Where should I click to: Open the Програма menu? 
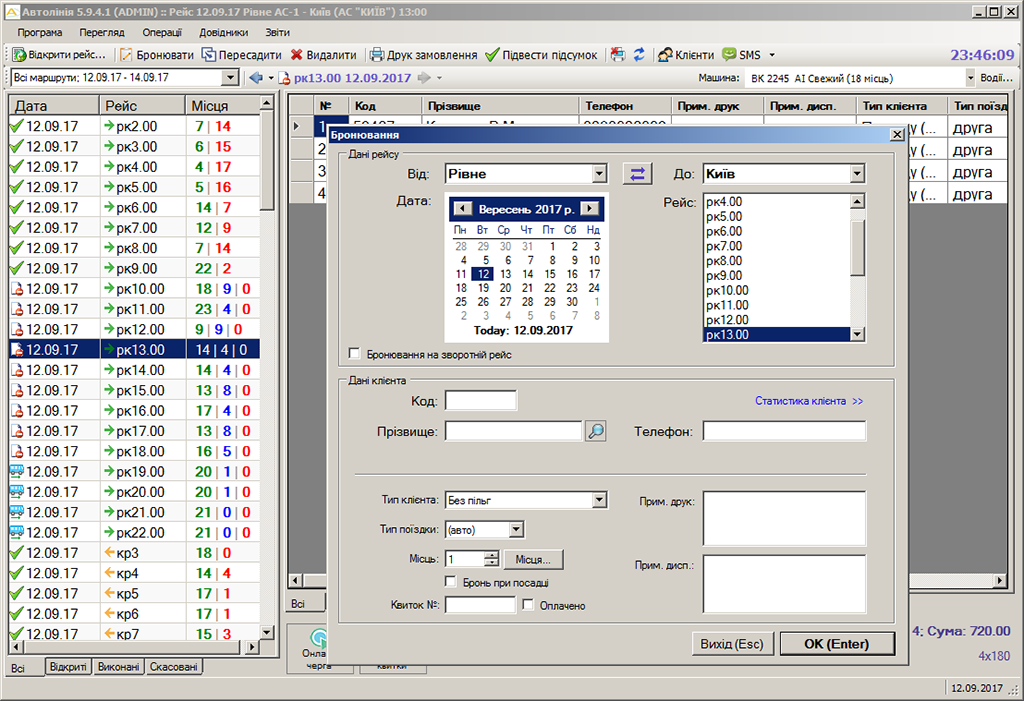coord(40,32)
